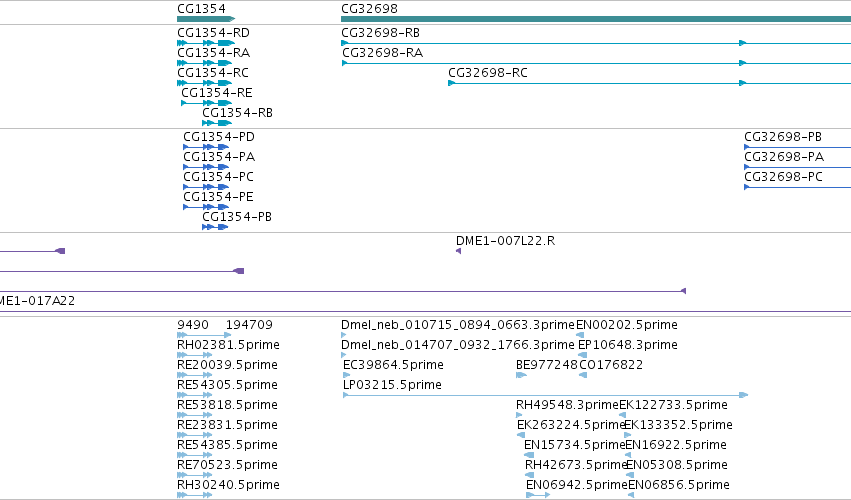Select the 194709 EST label

(x=249, y=325)
